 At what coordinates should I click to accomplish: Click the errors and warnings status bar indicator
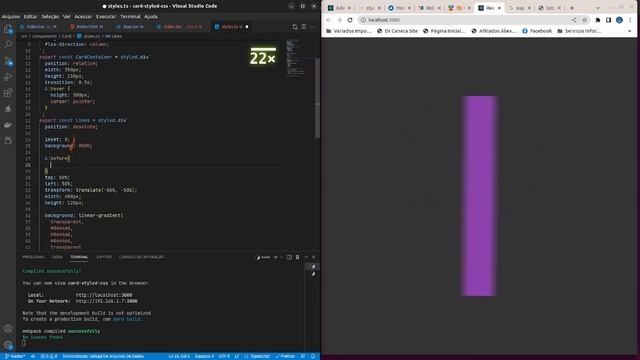point(49,356)
